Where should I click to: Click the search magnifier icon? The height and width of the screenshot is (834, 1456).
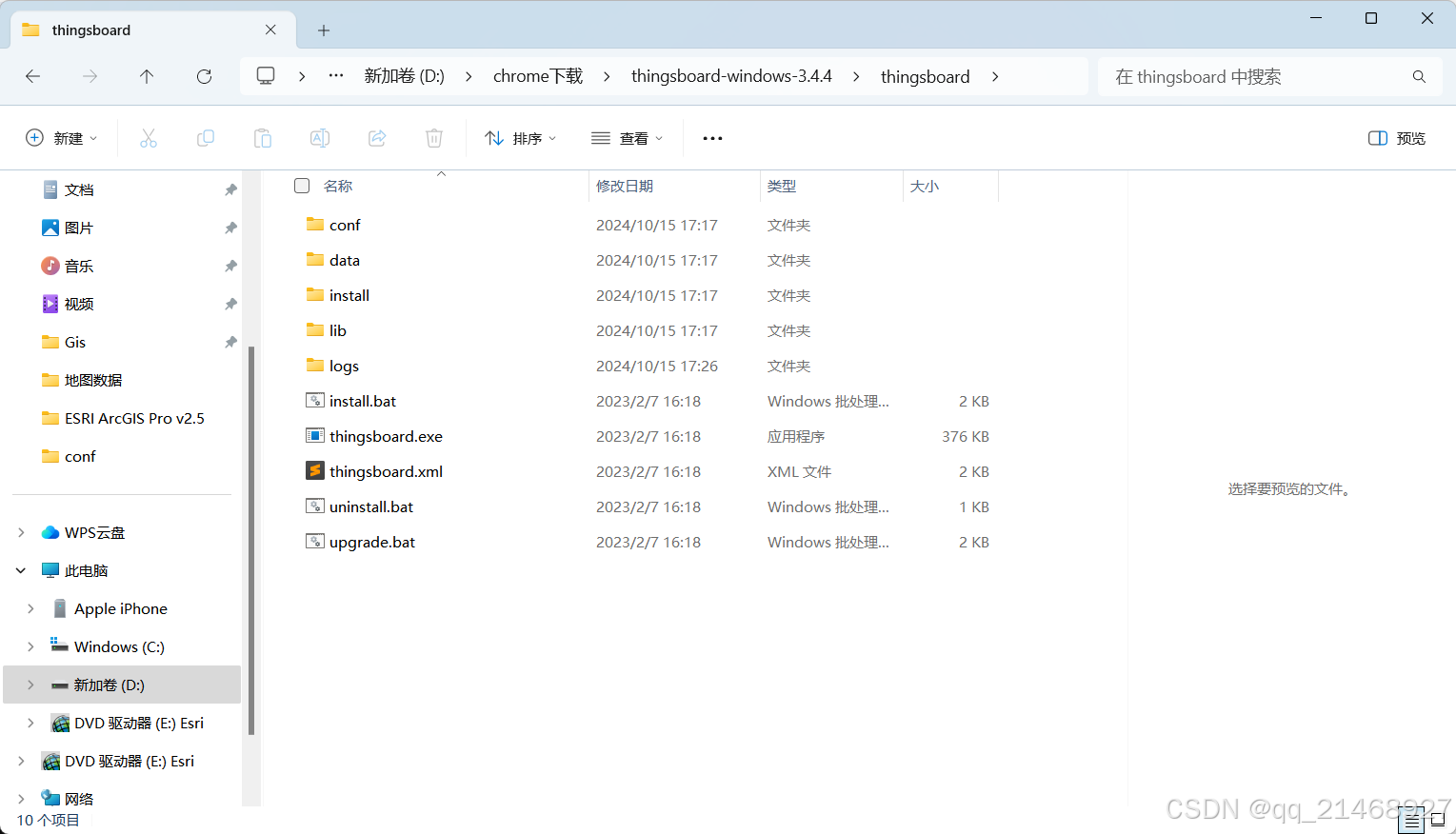1419,76
